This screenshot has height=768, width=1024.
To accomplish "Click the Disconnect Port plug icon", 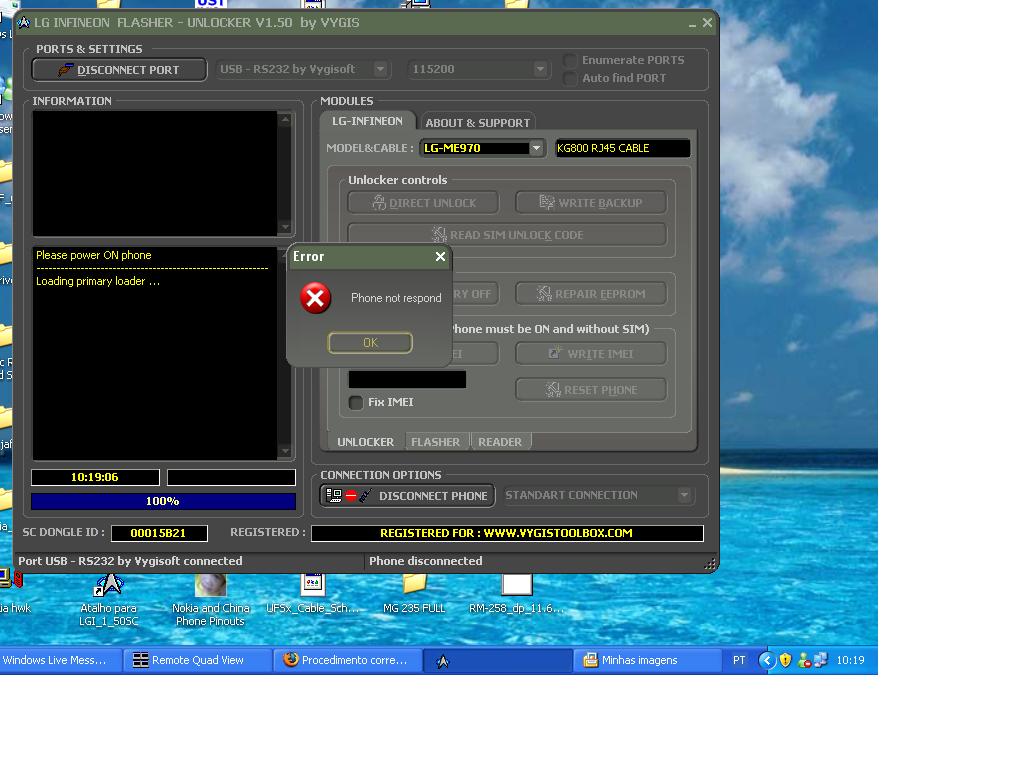I will pyautogui.click(x=65, y=69).
